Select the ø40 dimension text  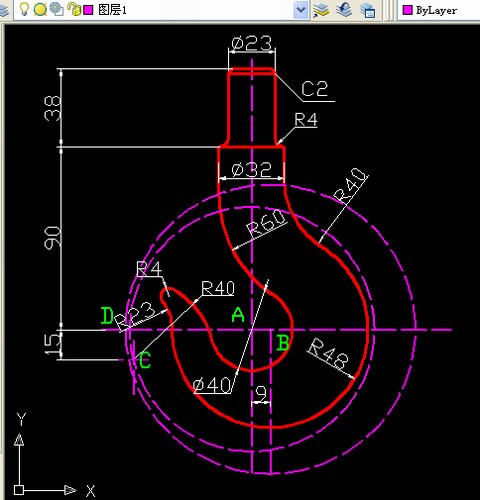212,385
